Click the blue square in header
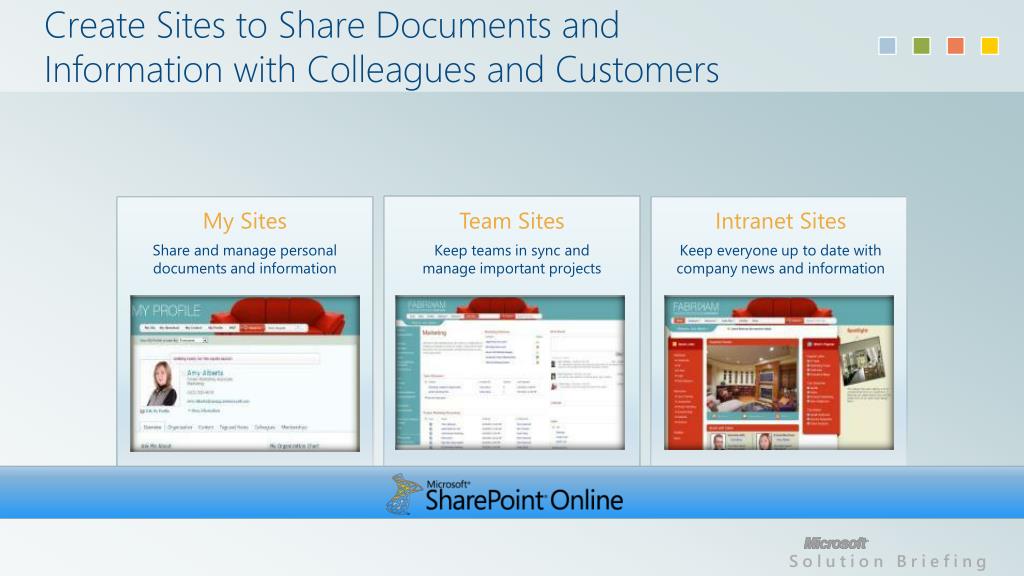The height and width of the screenshot is (576, 1024). click(x=887, y=46)
